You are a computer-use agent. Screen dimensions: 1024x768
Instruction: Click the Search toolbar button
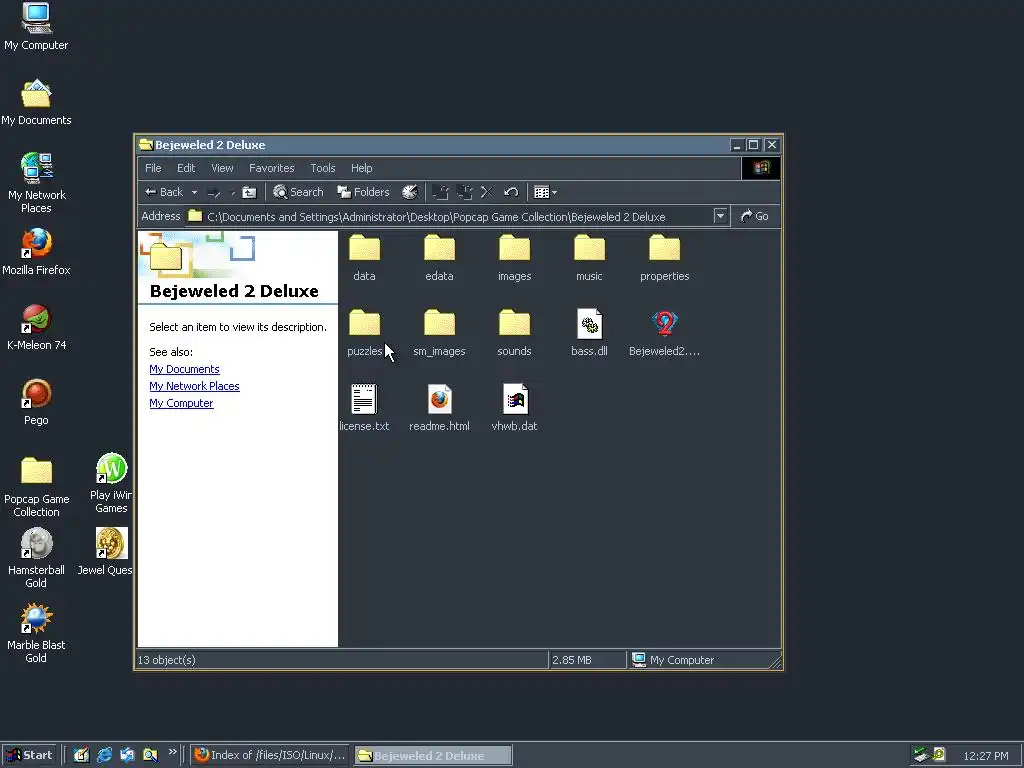tap(298, 192)
